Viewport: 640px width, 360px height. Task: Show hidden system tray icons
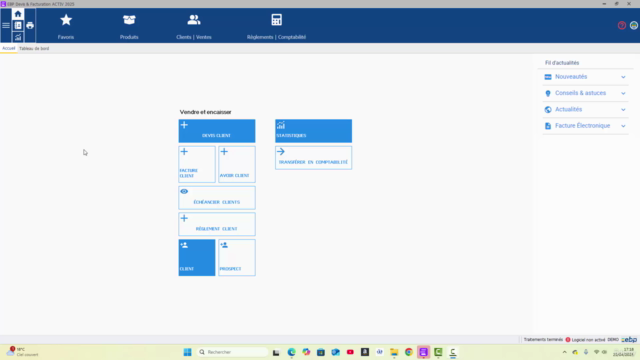pyautogui.click(x=564, y=352)
